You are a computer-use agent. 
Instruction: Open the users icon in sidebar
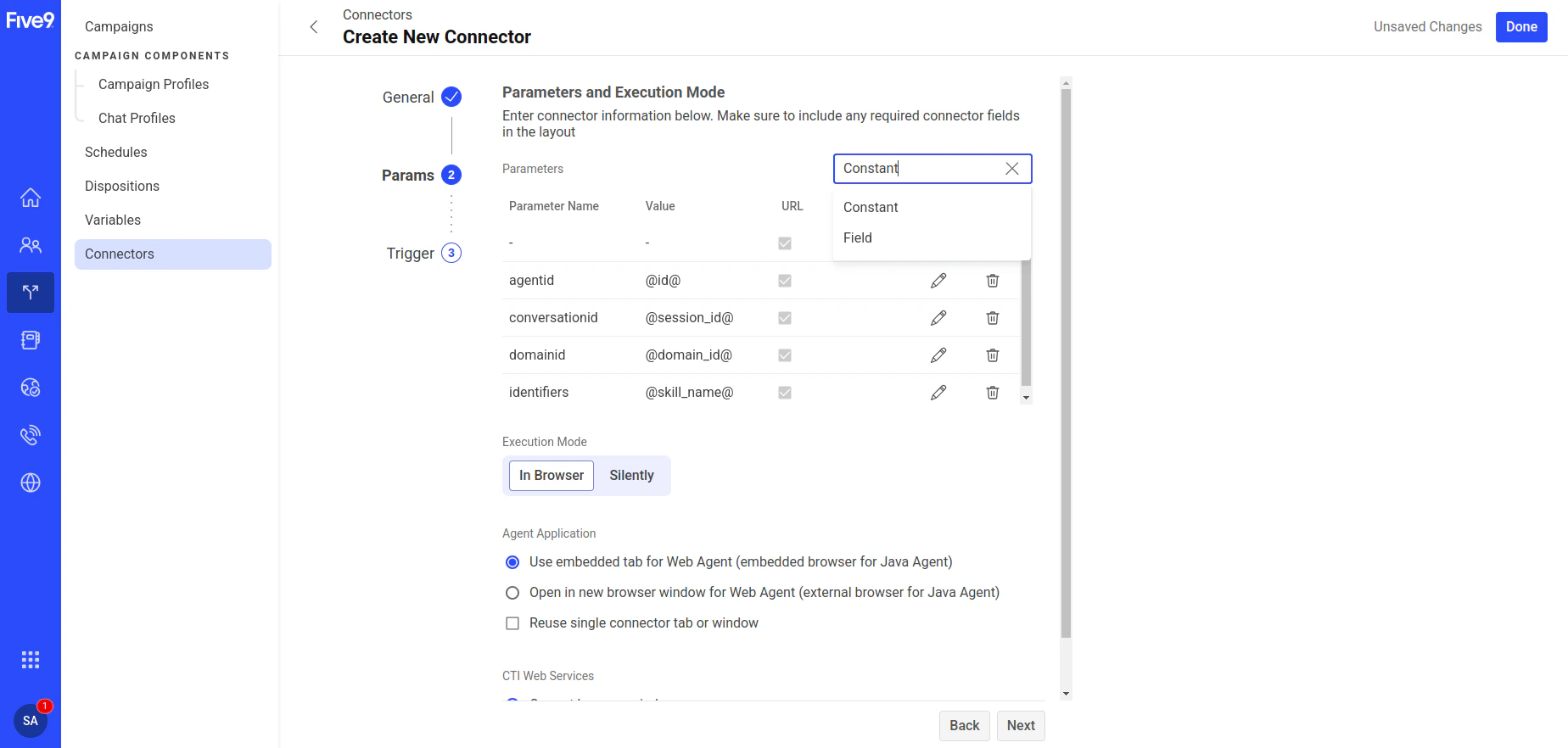[31, 245]
